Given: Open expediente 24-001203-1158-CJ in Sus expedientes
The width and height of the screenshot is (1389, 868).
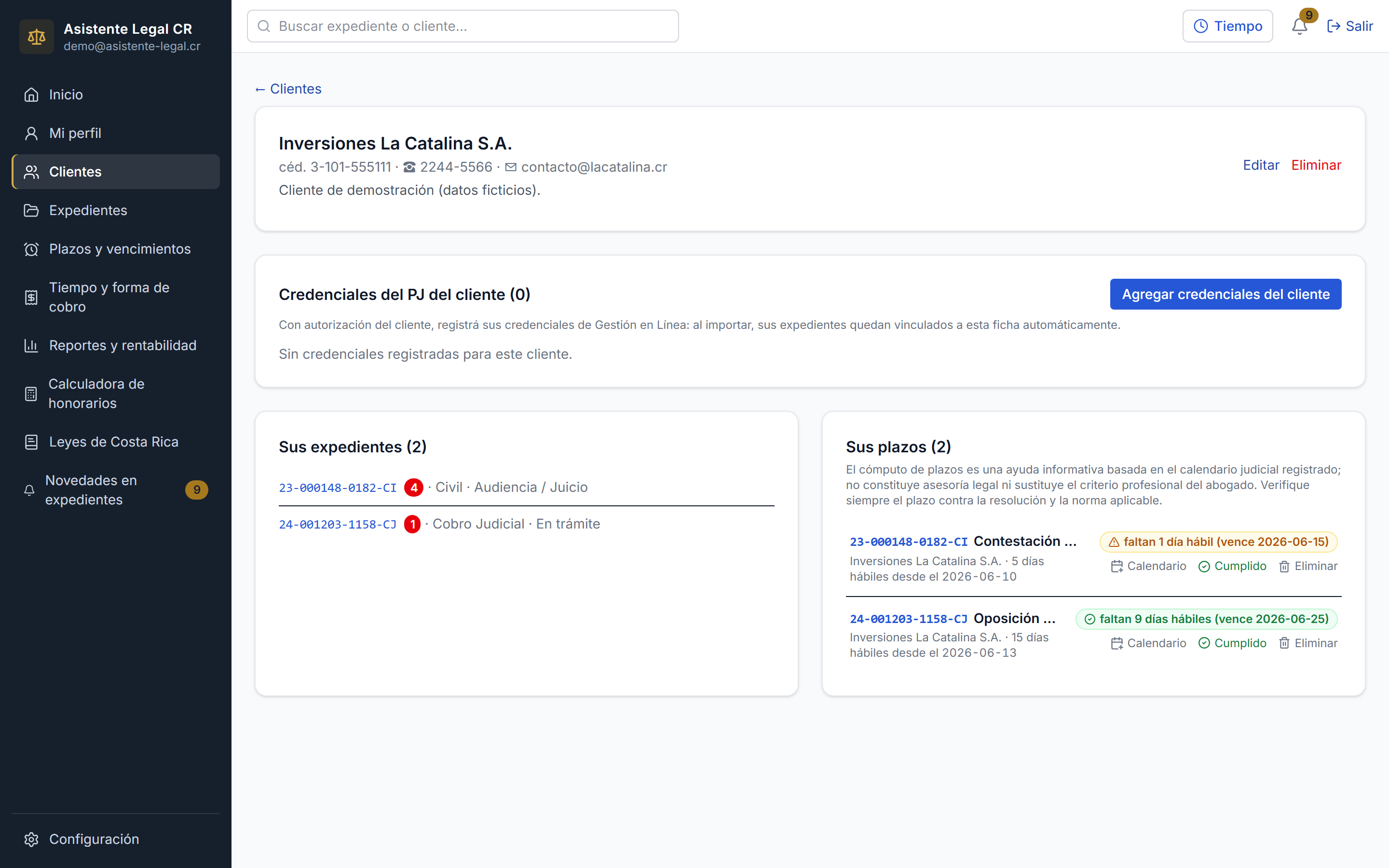Looking at the screenshot, I should [x=338, y=524].
